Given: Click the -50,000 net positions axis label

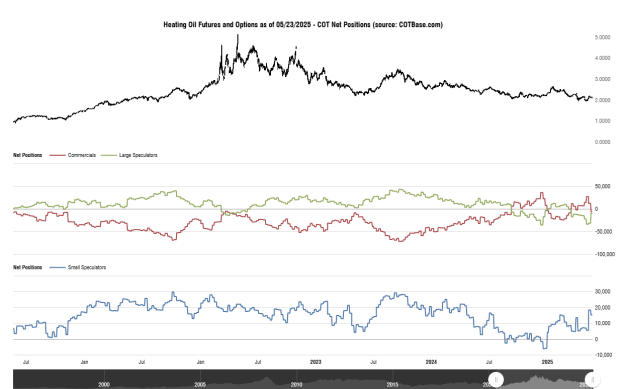Looking at the screenshot, I should click(x=603, y=232).
